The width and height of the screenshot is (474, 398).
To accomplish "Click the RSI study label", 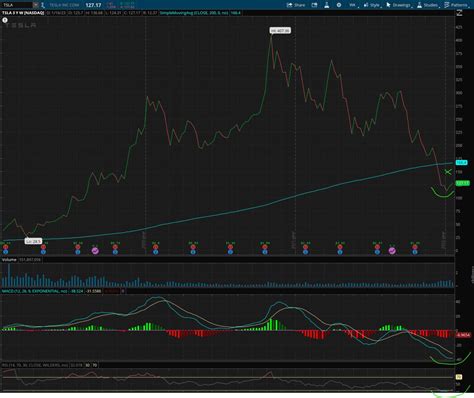I will 35,365.
